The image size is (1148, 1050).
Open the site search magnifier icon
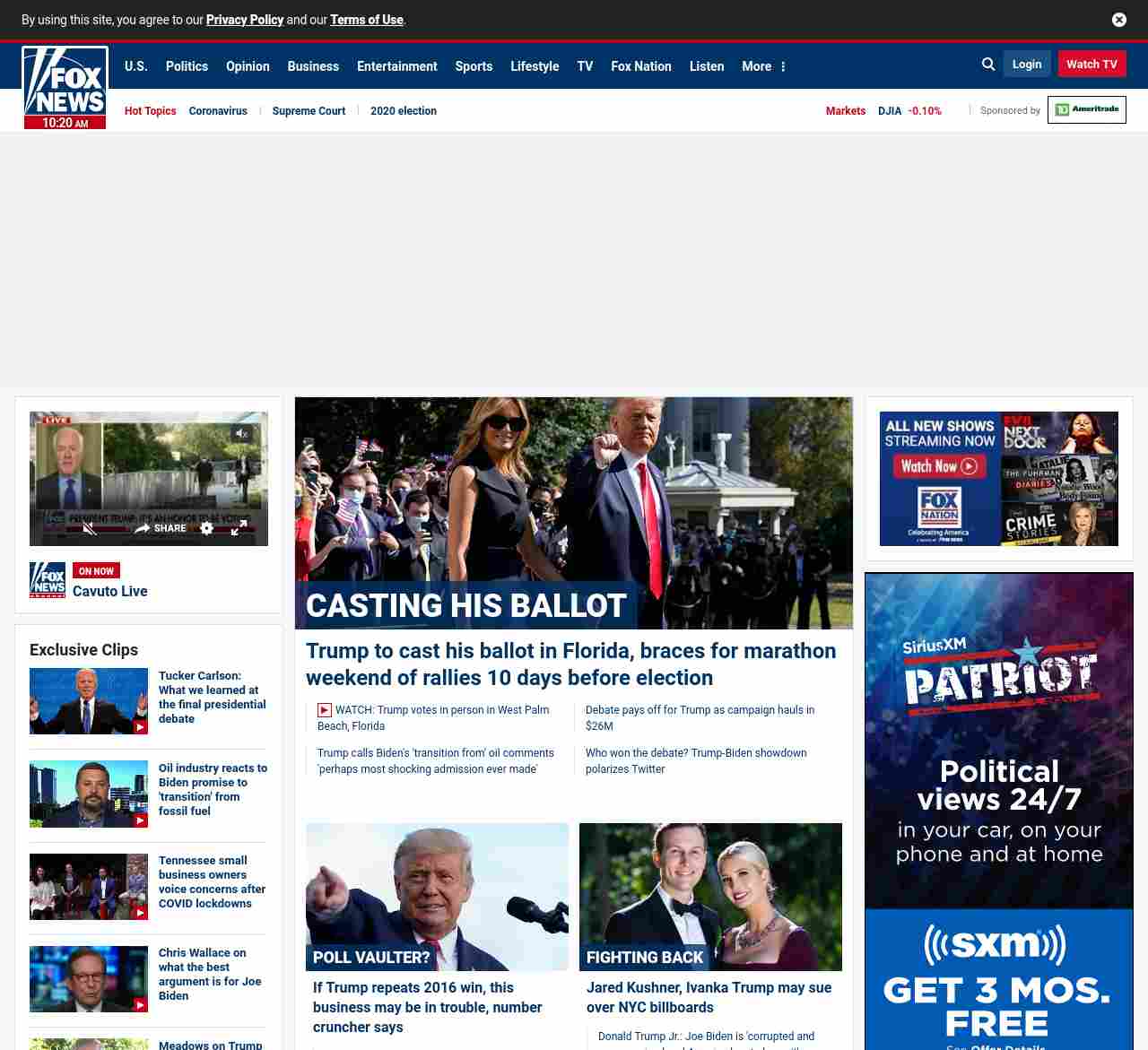click(988, 65)
